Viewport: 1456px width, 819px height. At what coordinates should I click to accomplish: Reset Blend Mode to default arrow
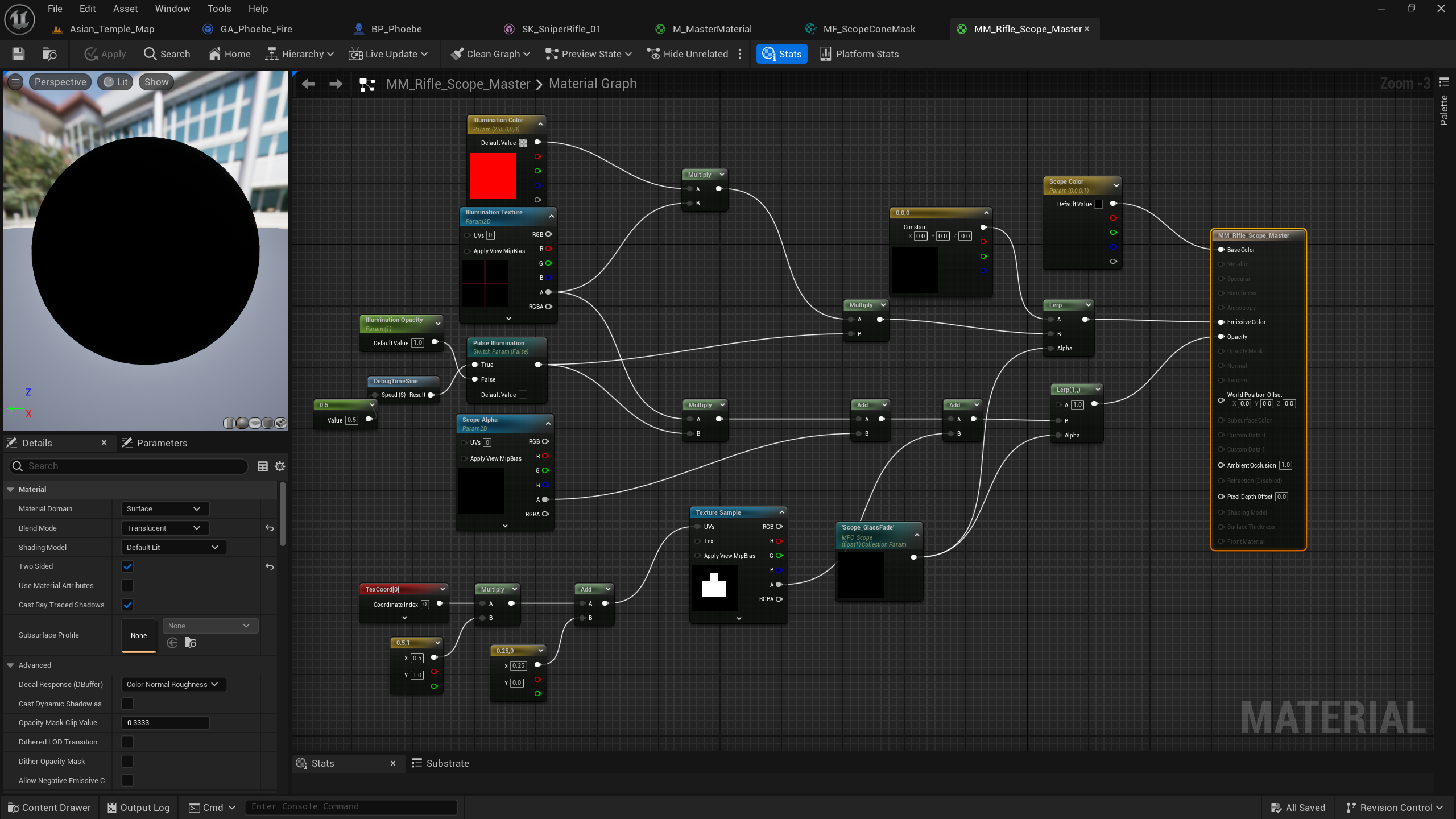(x=270, y=528)
